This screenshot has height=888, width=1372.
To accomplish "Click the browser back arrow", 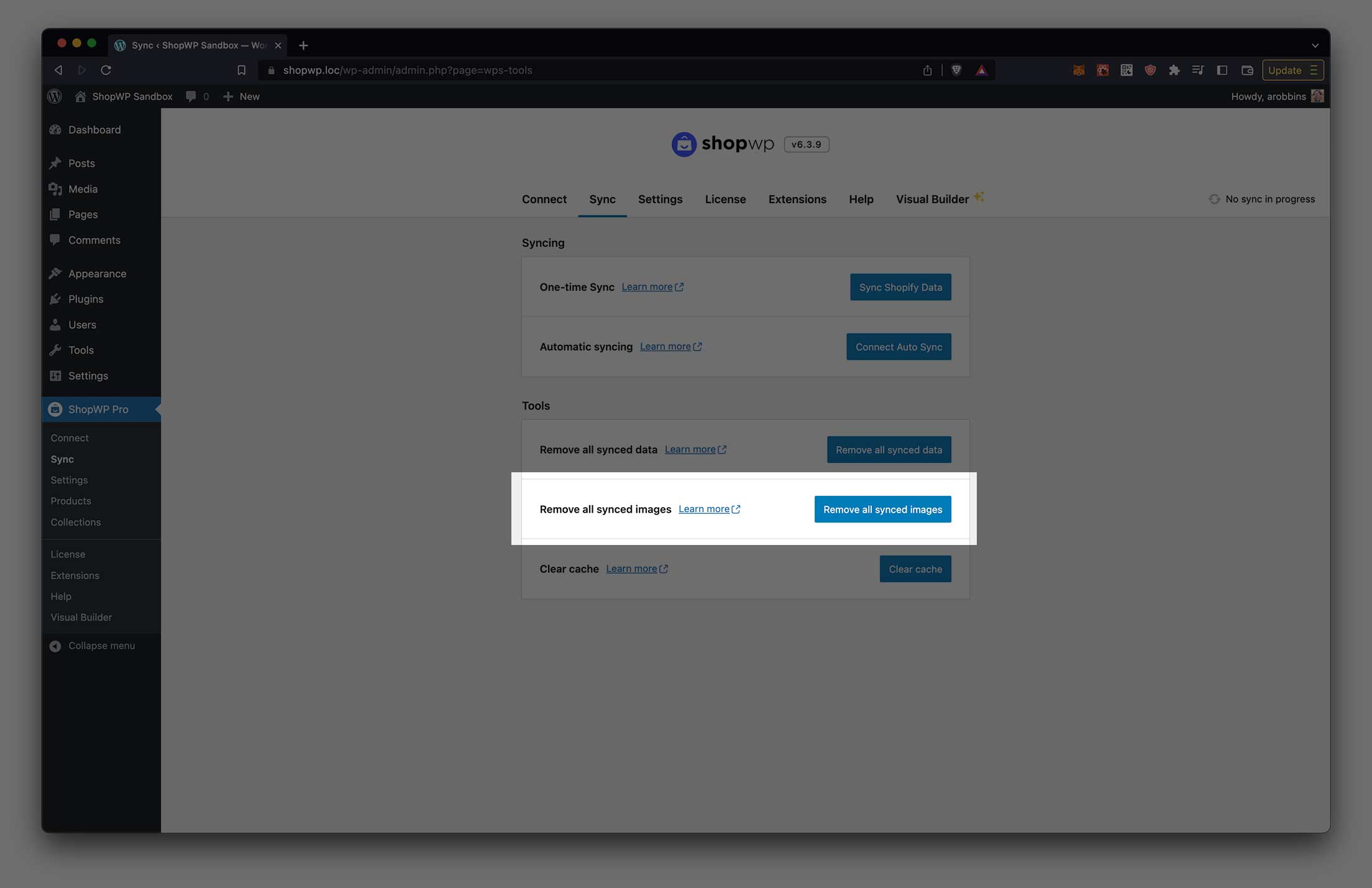I will pyautogui.click(x=58, y=70).
